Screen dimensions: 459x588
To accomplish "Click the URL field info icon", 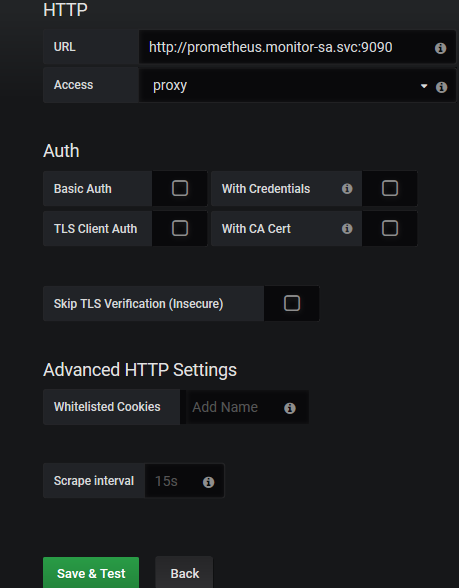I will click(x=440, y=48).
